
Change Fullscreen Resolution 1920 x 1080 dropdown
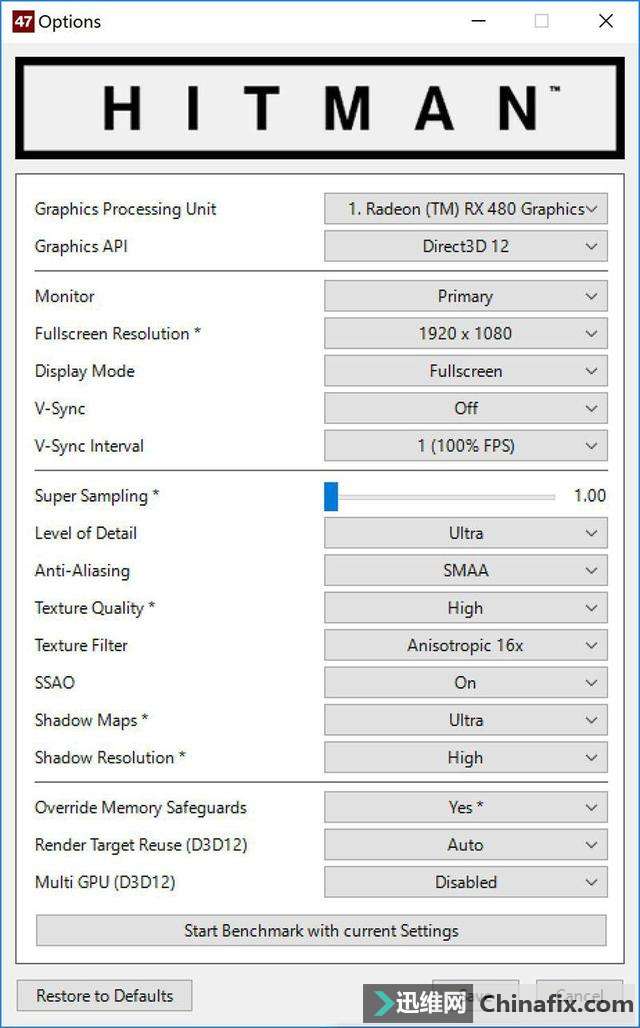(x=466, y=334)
